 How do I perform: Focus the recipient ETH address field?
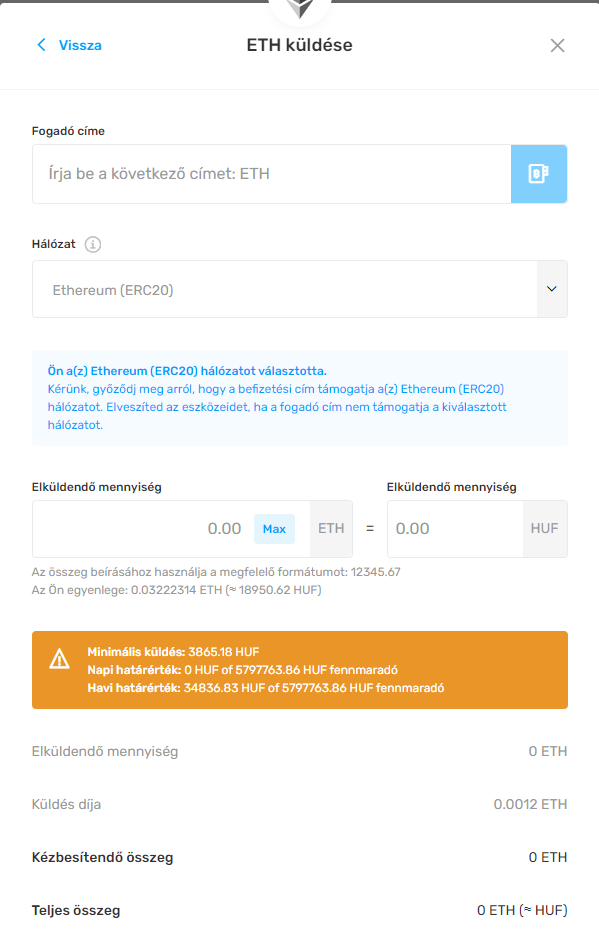tap(272, 174)
